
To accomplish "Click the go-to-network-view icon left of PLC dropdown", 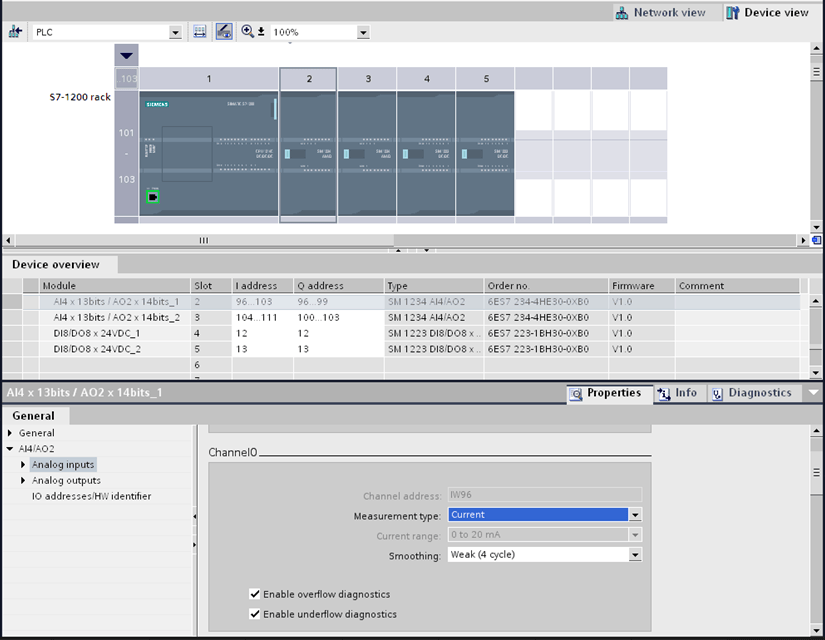I will pos(15,32).
